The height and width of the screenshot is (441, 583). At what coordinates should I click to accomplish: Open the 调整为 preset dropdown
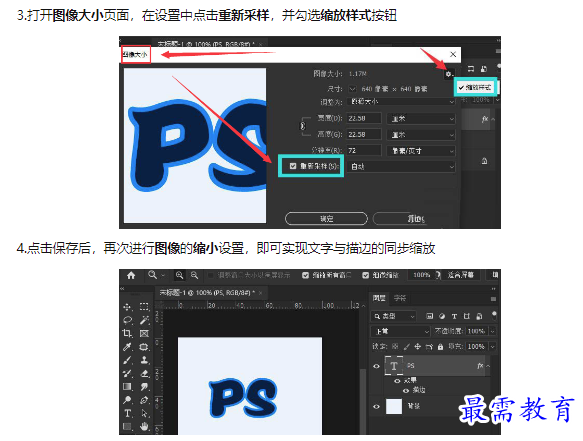[x=401, y=102]
